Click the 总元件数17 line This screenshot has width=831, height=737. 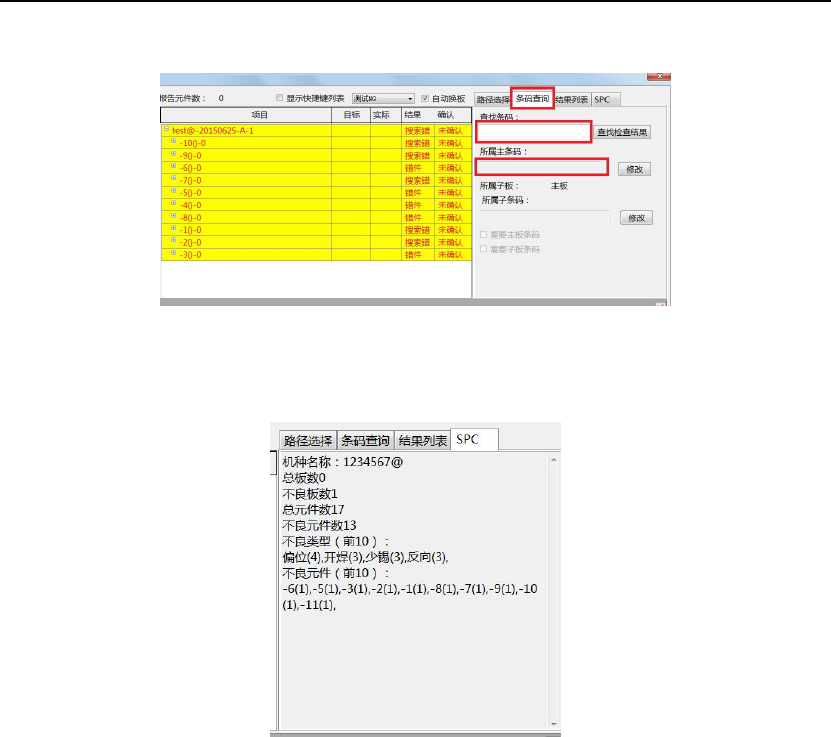point(313,510)
